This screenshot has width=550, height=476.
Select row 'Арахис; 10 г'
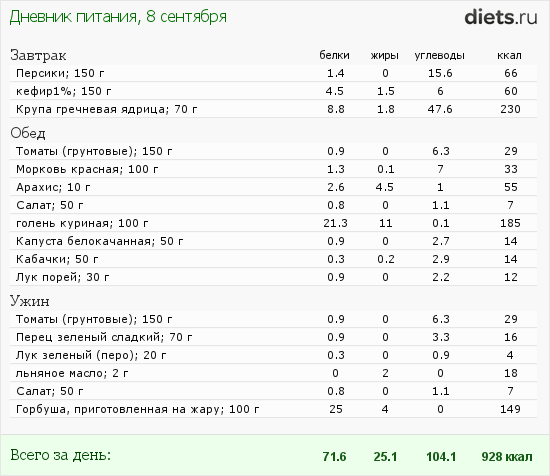pos(274,187)
